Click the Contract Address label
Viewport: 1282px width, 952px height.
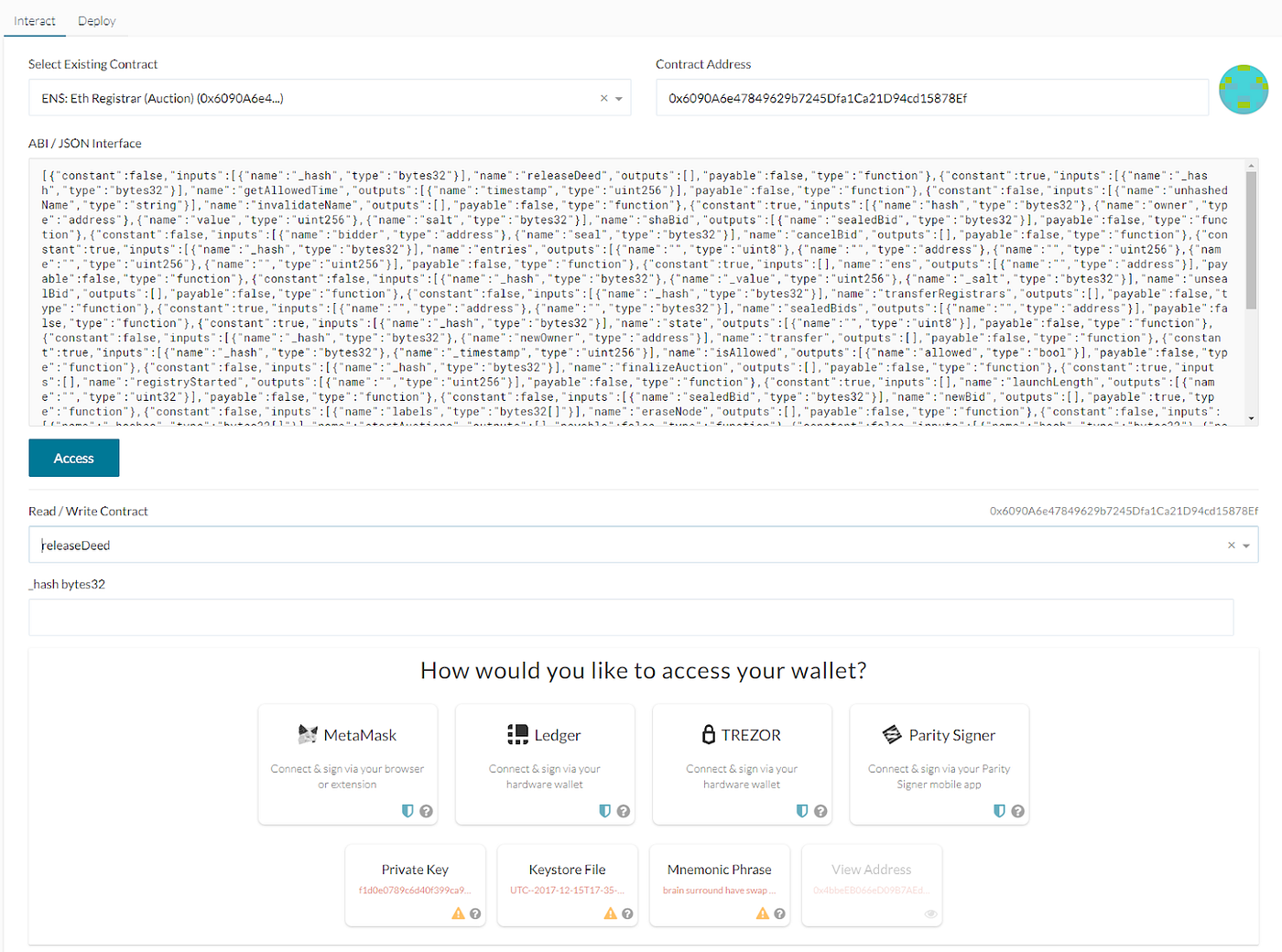(703, 64)
